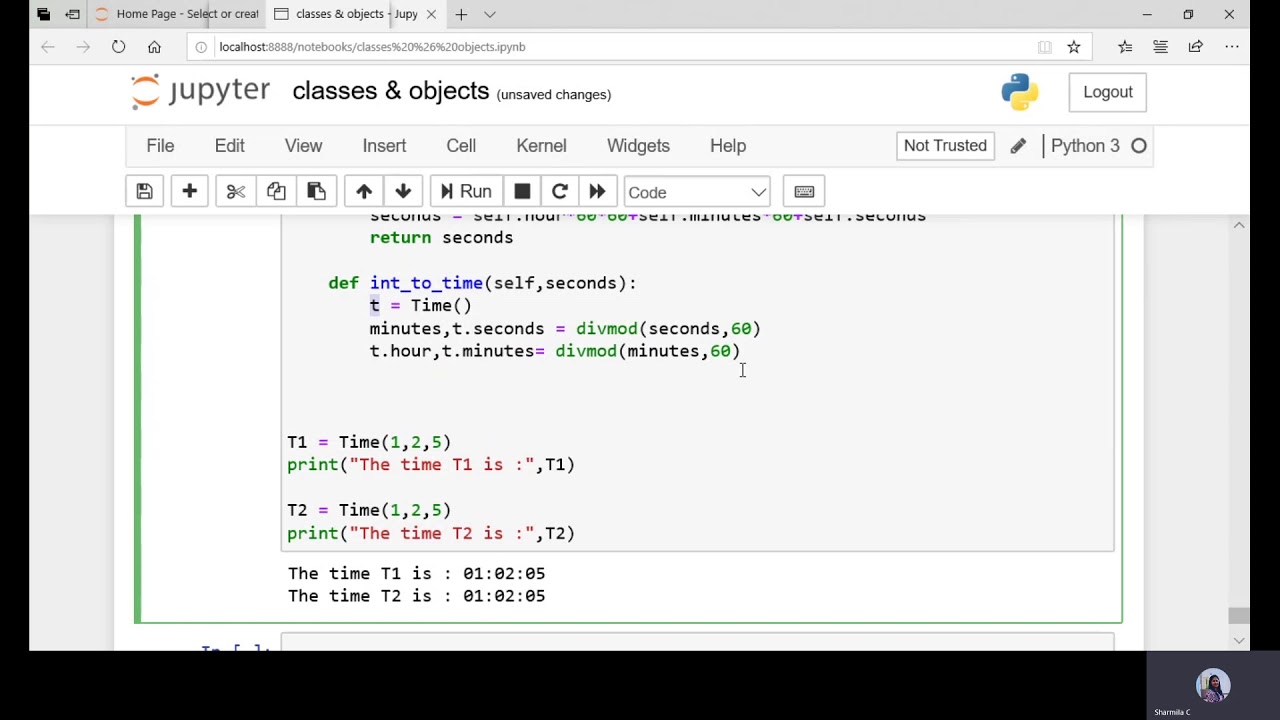Copy selected cells icon
The width and height of the screenshot is (1280, 720).
point(276,192)
